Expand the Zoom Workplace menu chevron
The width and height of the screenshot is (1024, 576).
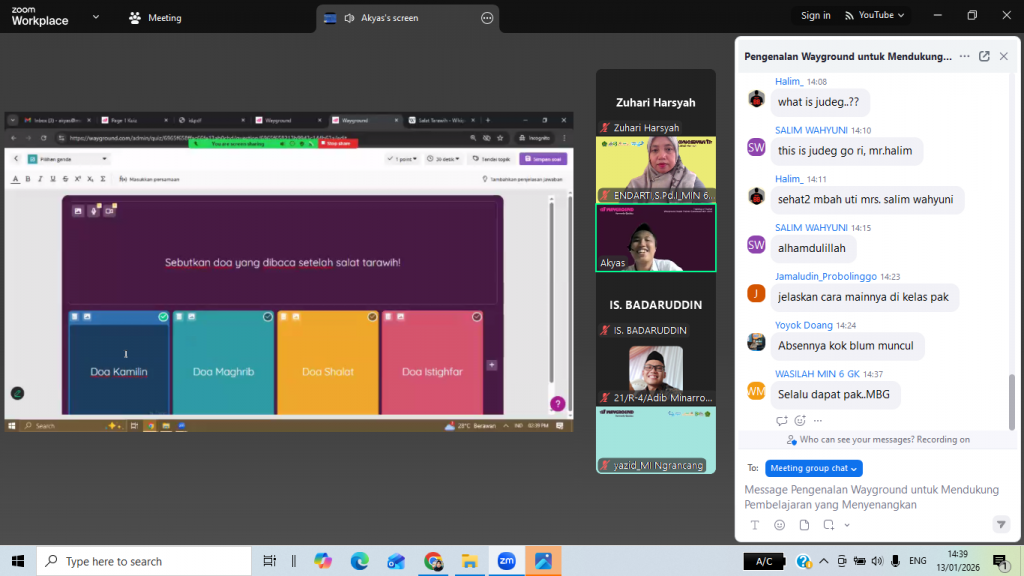coord(95,18)
